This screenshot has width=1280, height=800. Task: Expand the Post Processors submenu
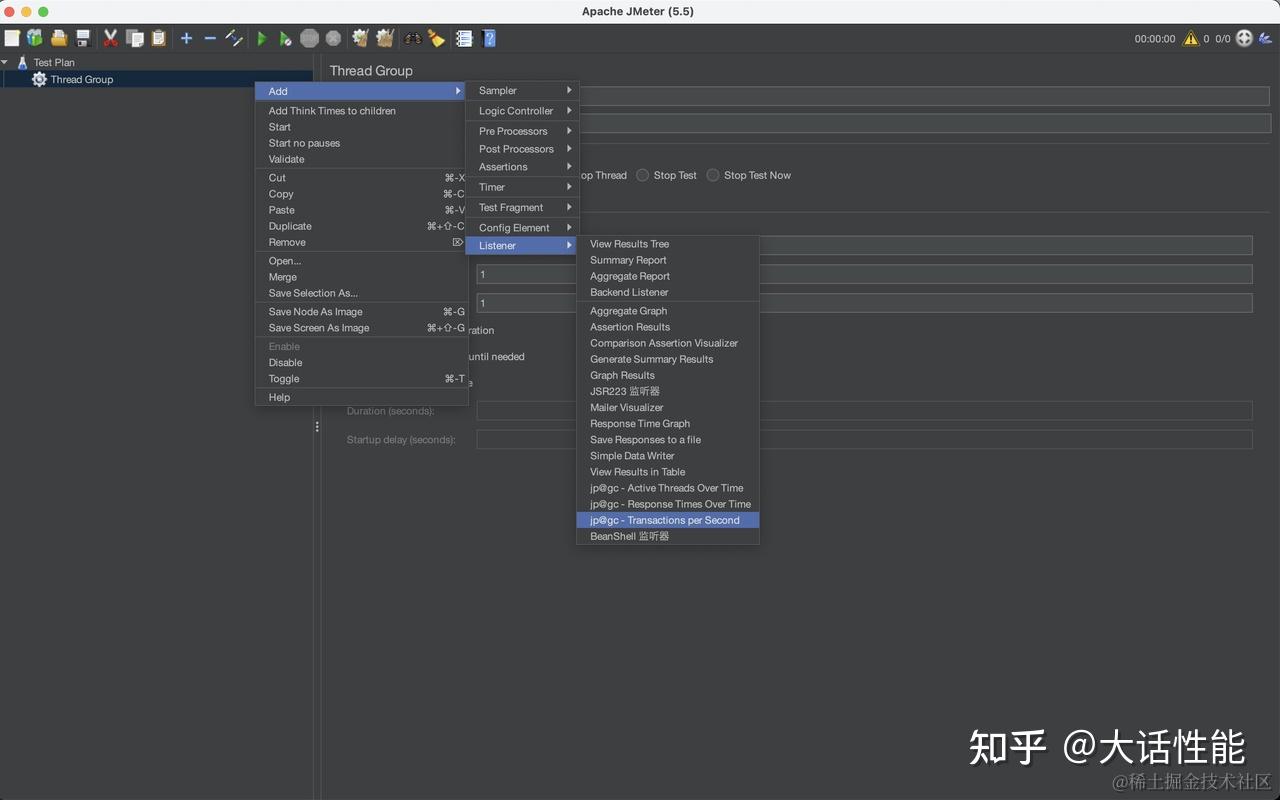[521, 149]
